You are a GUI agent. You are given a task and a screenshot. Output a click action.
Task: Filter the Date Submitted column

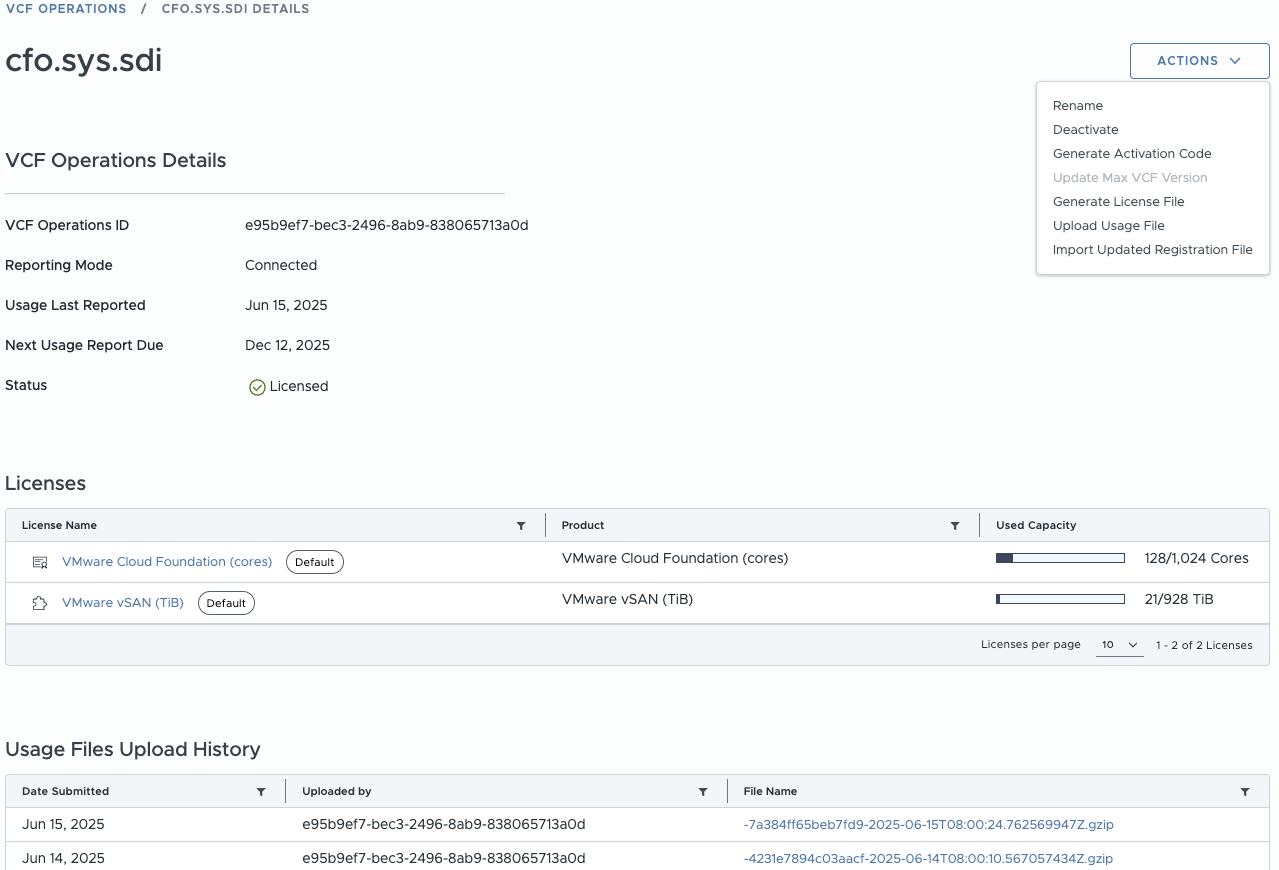coord(261,791)
